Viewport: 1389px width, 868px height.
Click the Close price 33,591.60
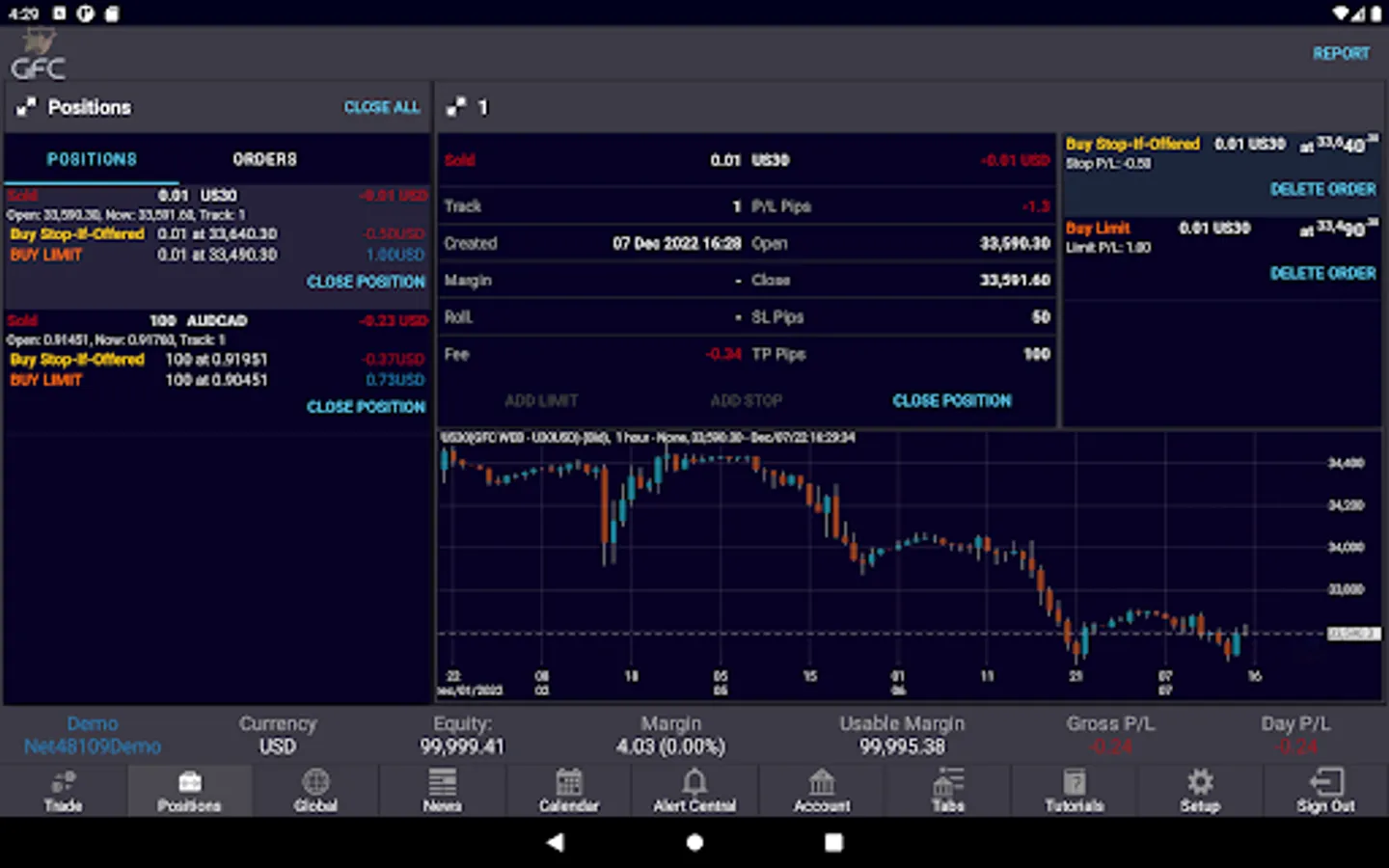coord(1015,280)
